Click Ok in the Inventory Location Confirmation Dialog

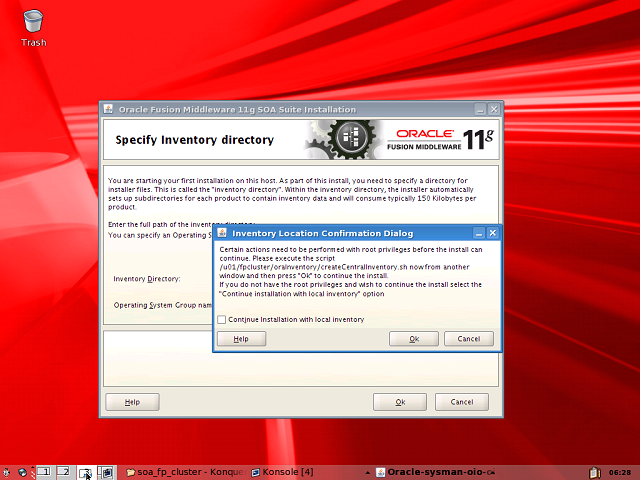pyautogui.click(x=413, y=339)
